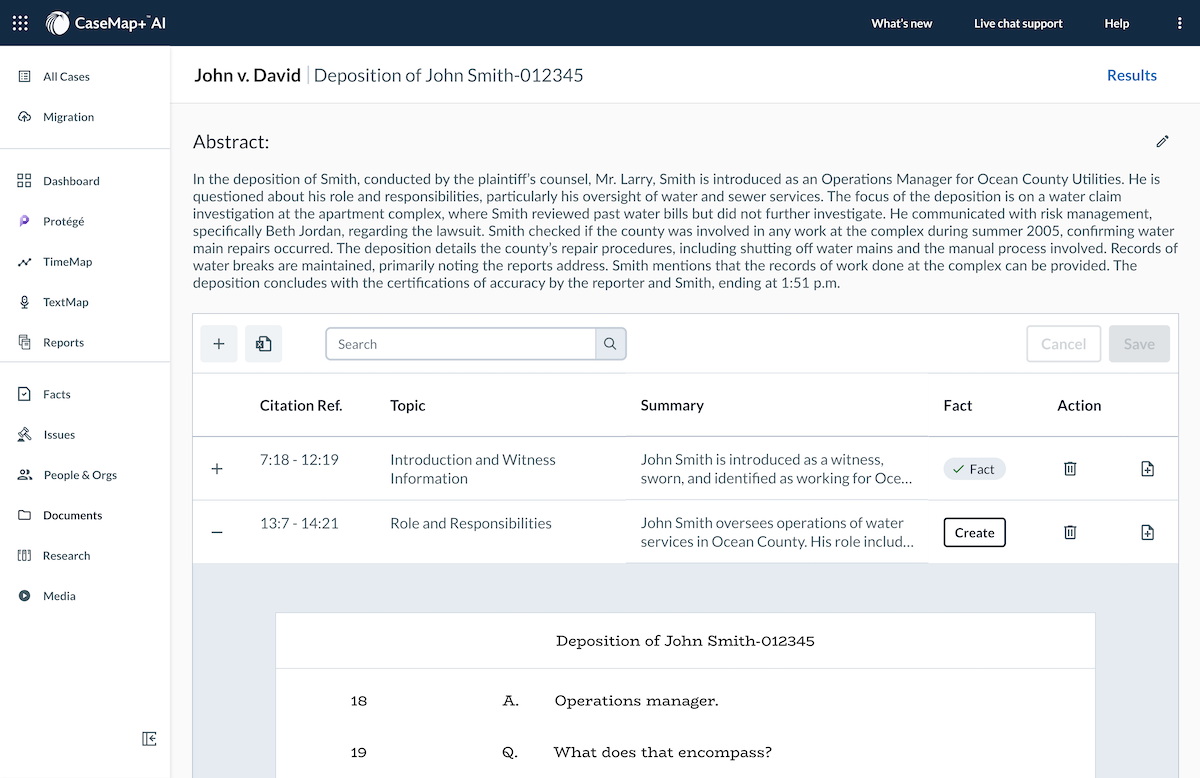
Task: Delete the Introduction and Witness Information row
Action: (x=1070, y=469)
